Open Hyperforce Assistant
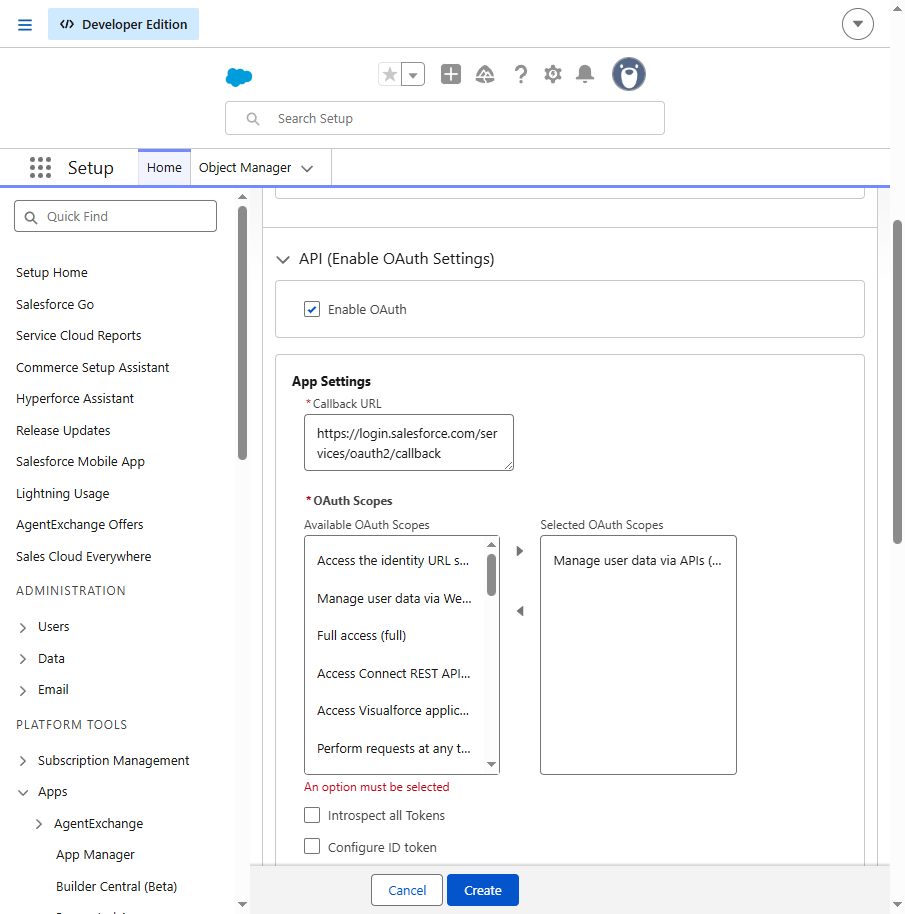Viewport: 905px width, 914px height. click(75, 399)
